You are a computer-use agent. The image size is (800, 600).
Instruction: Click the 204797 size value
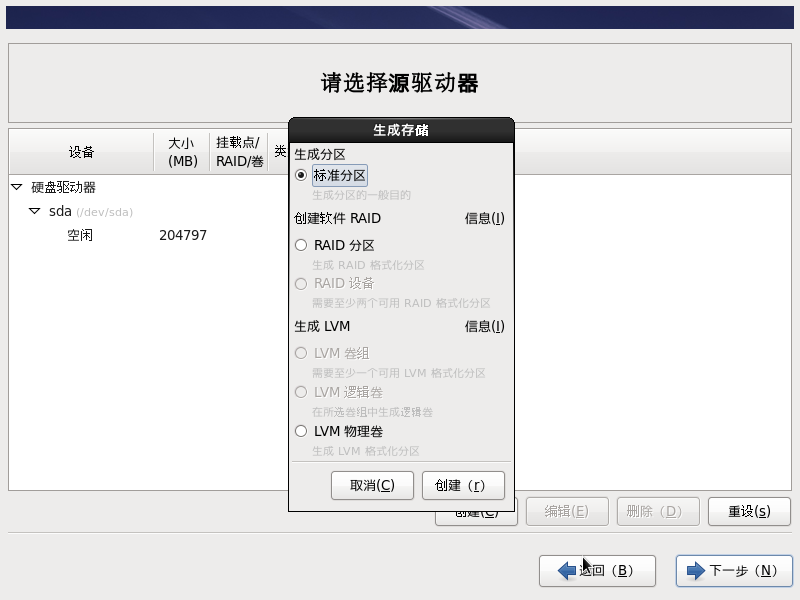(183, 235)
